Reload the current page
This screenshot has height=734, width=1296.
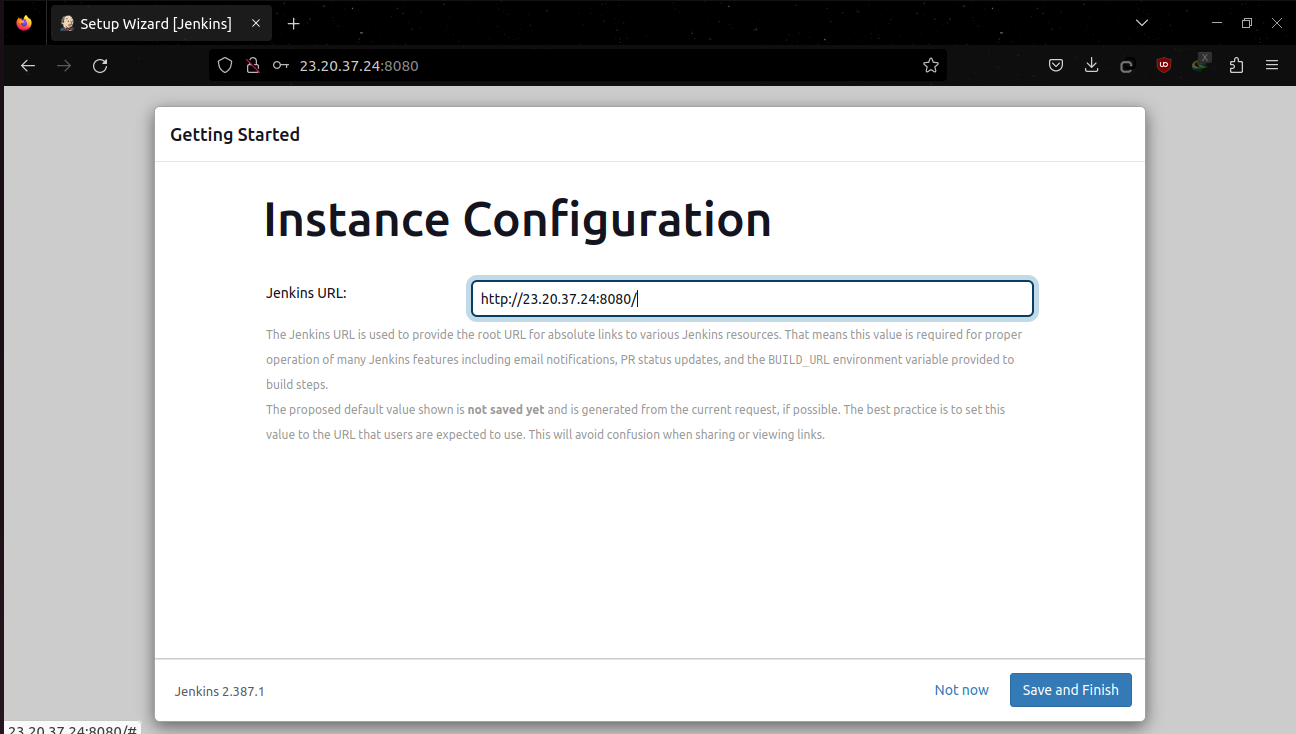(x=100, y=65)
